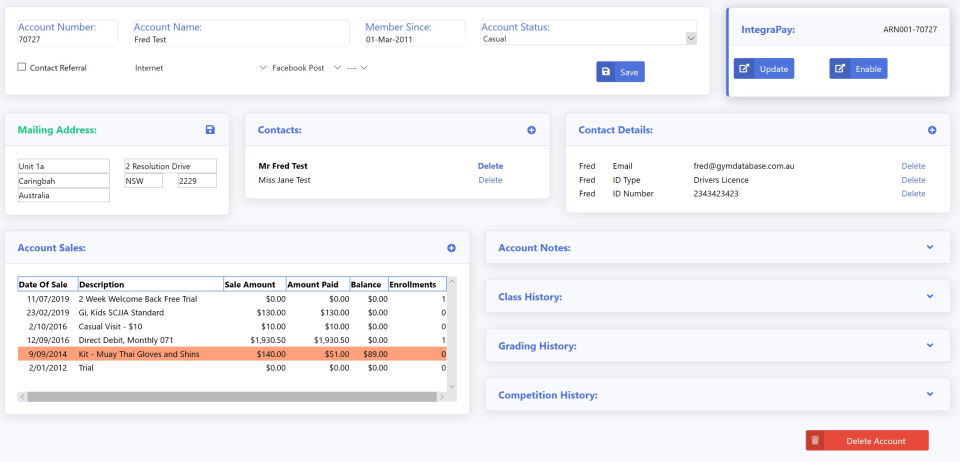
Task: Click sales table scroll-left arrow
Action: coord(23,397)
